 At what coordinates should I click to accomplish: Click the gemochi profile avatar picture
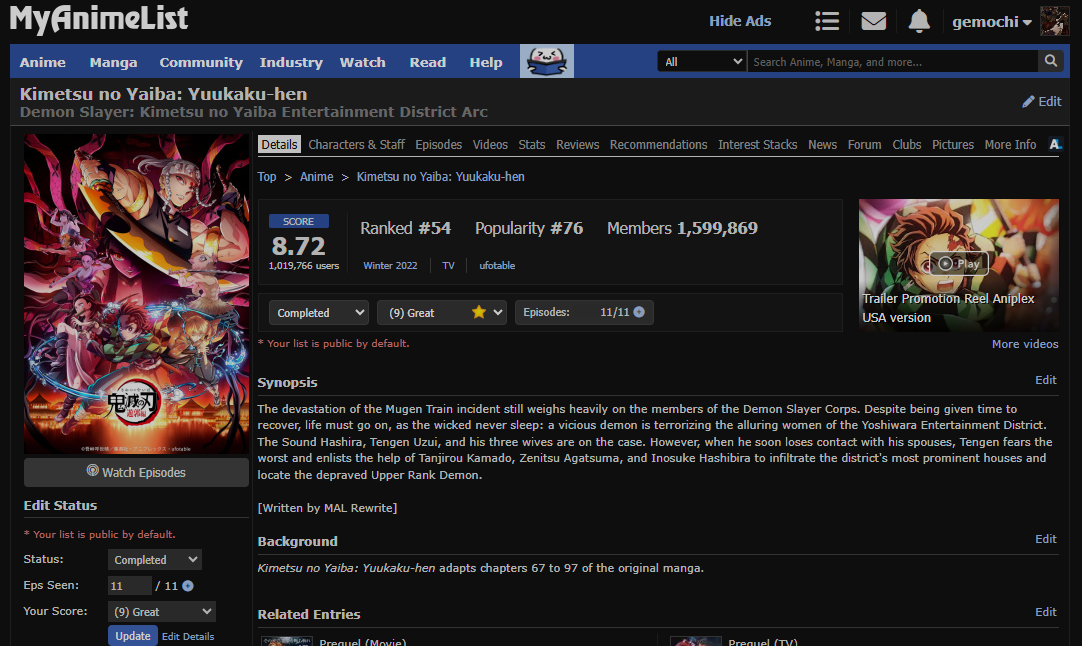click(1054, 21)
